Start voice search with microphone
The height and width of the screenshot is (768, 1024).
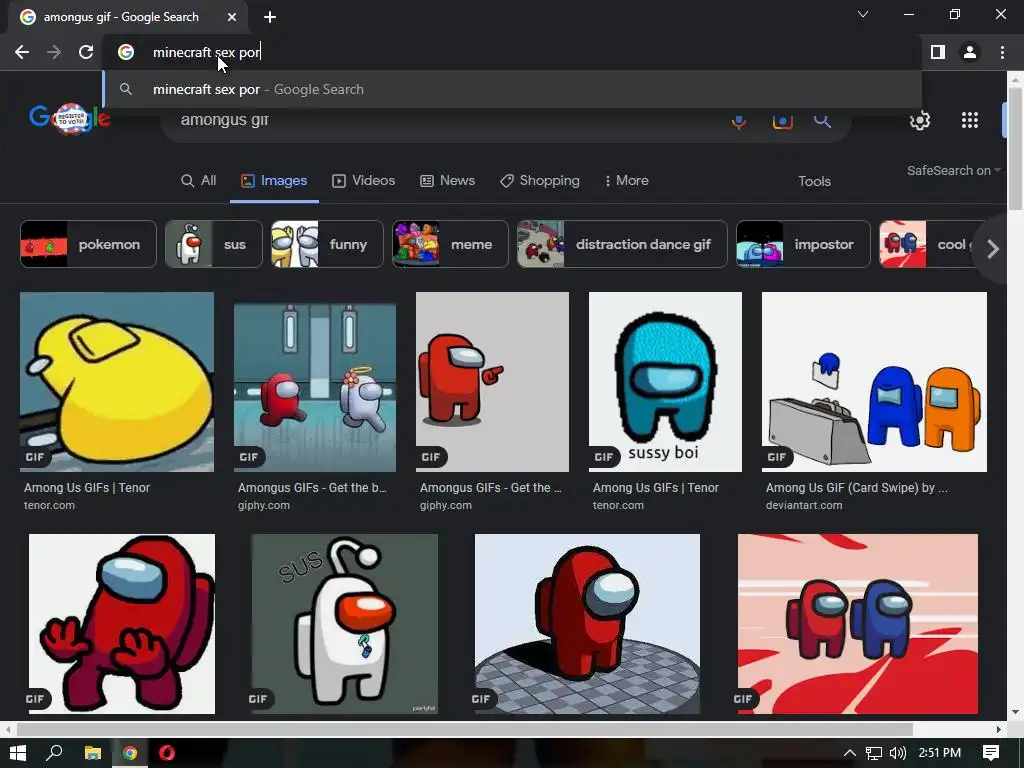pyautogui.click(x=739, y=121)
